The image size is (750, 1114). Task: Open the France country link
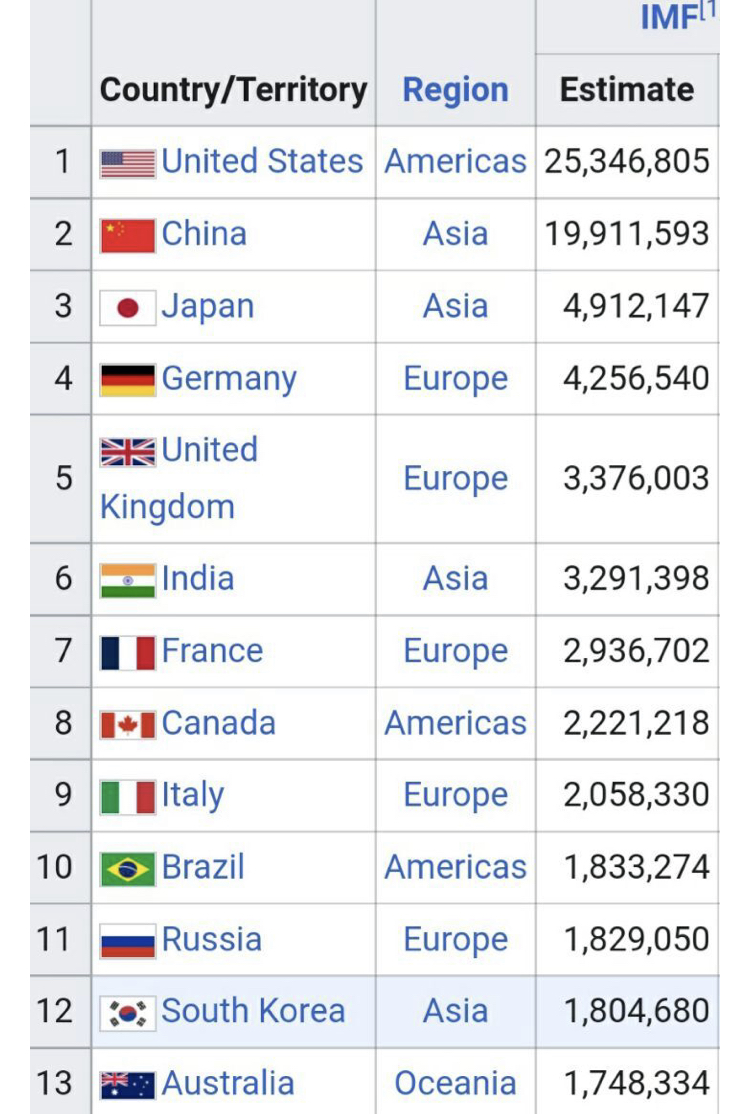point(212,651)
